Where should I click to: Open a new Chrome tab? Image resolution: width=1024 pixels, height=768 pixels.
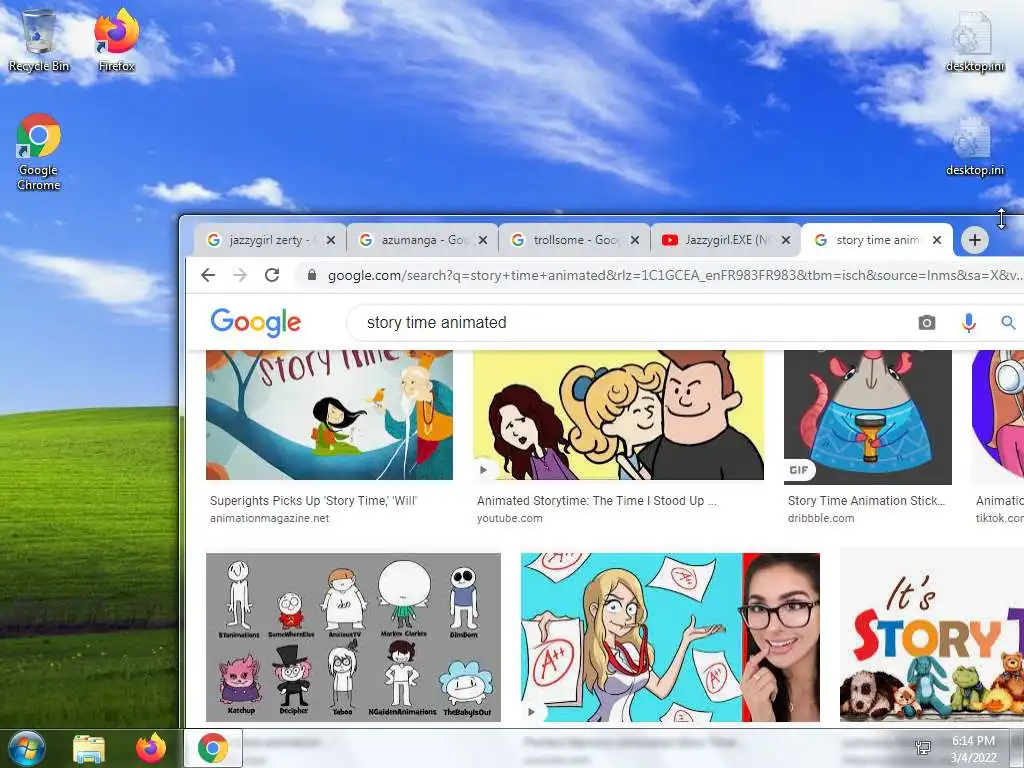pyautogui.click(x=974, y=240)
